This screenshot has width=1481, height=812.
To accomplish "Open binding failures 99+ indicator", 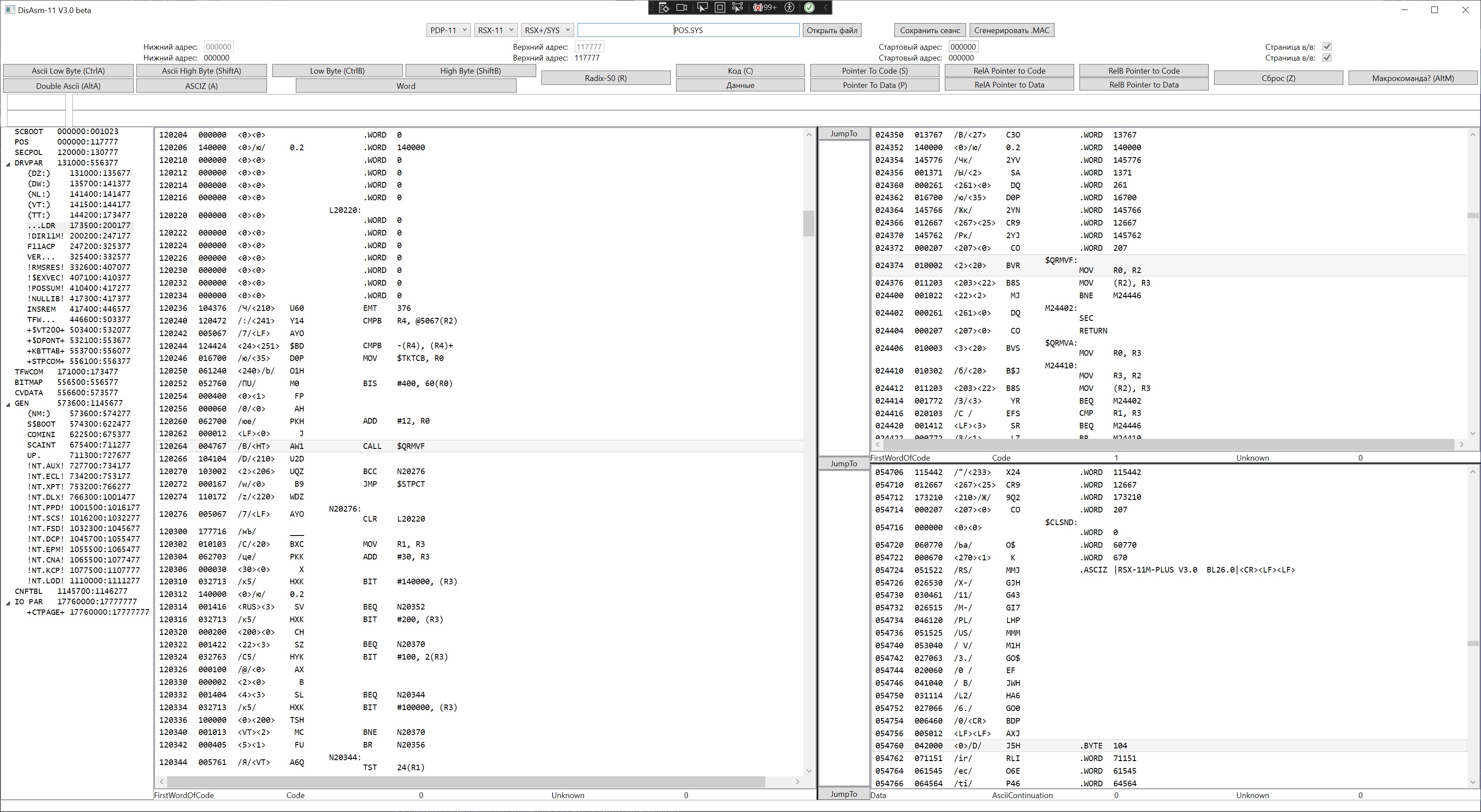I will pos(764,7).
